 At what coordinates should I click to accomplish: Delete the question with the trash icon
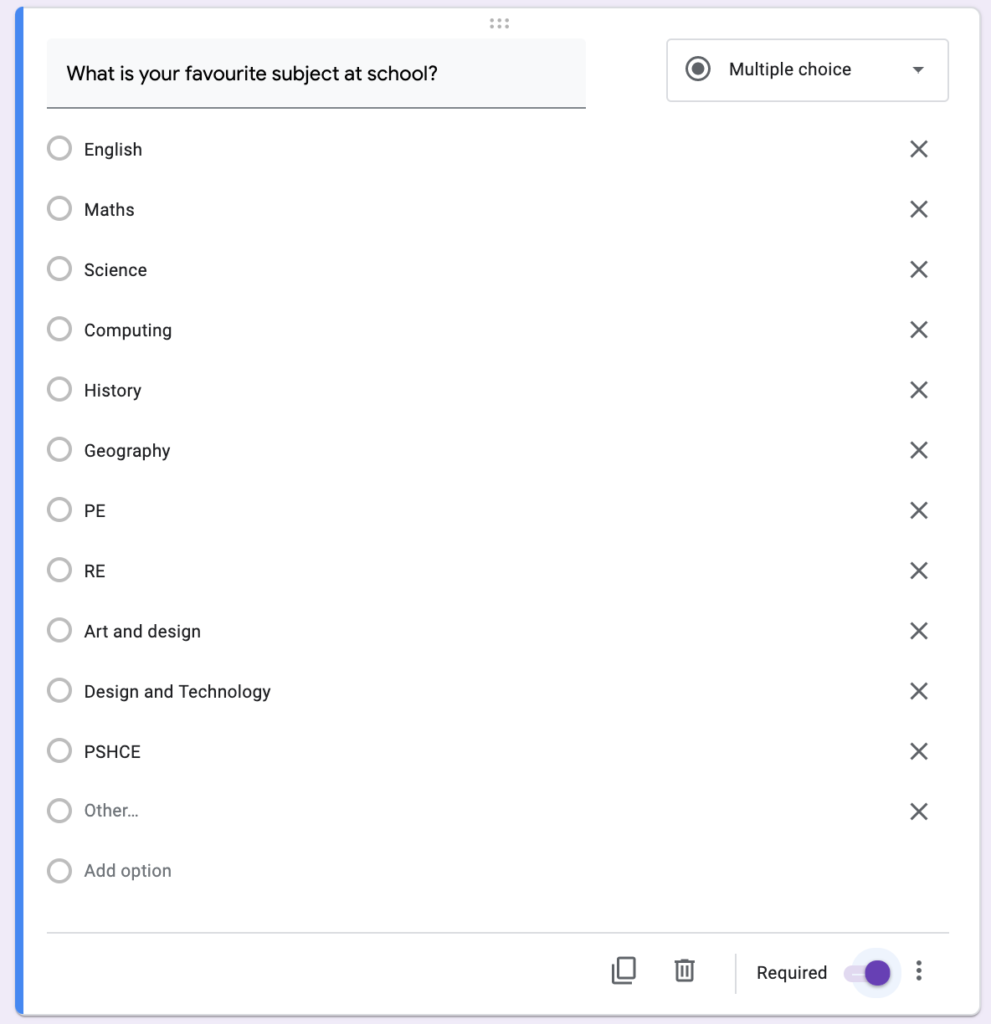point(684,971)
